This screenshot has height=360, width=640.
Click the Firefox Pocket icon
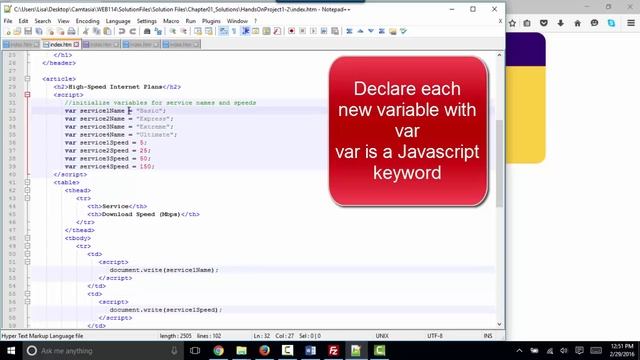pyautogui.click(x=544, y=23)
